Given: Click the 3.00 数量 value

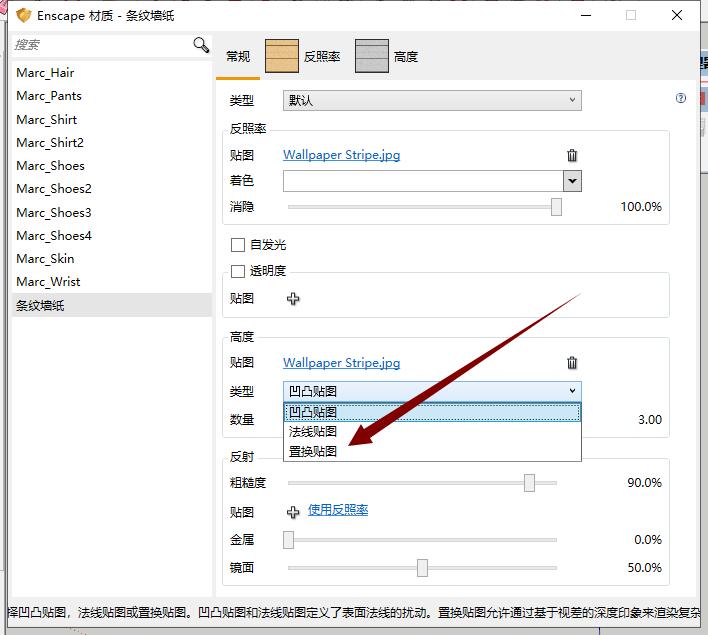Looking at the screenshot, I should pos(650,420).
